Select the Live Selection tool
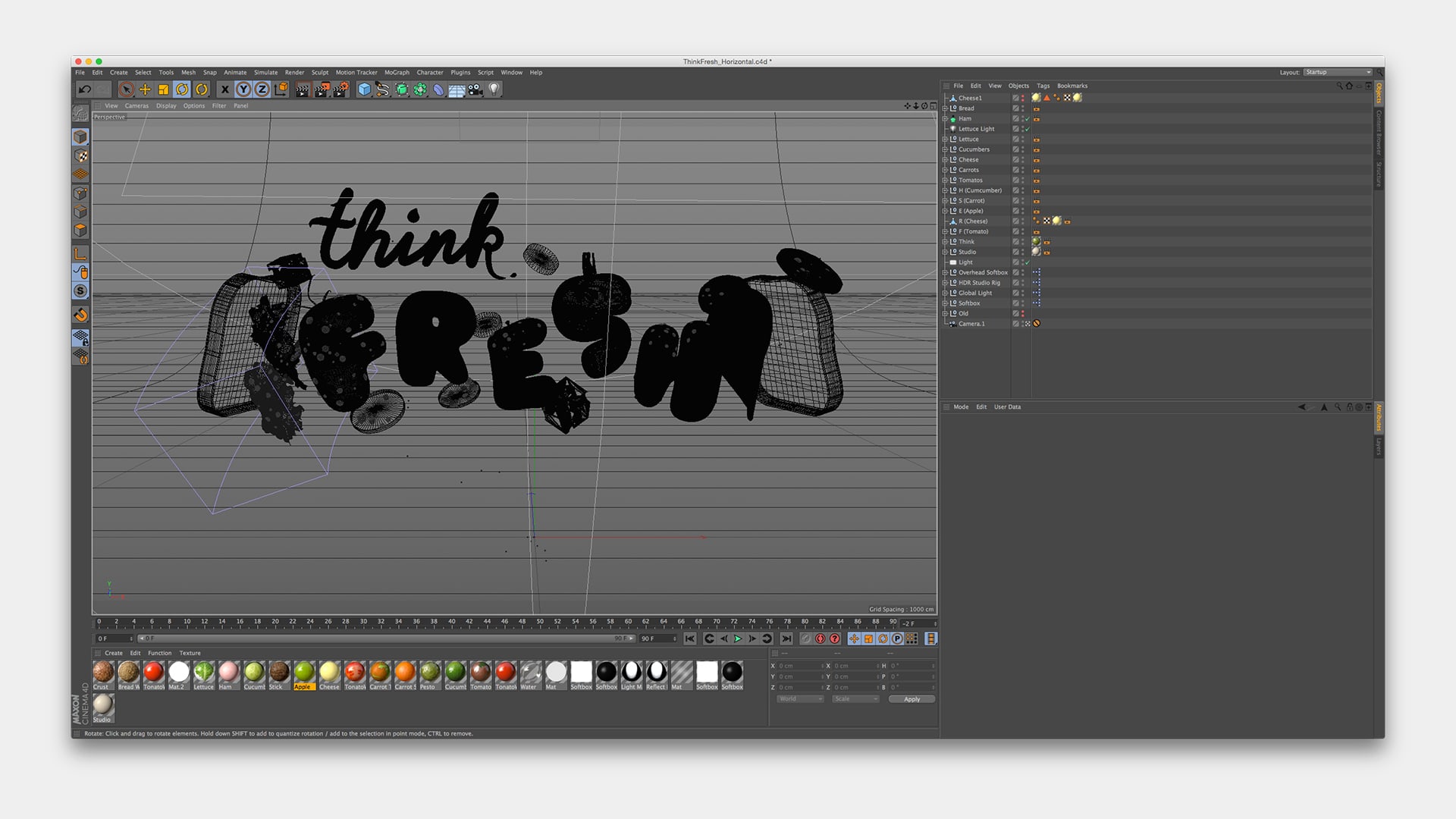The image size is (1456, 819). pos(127,89)
